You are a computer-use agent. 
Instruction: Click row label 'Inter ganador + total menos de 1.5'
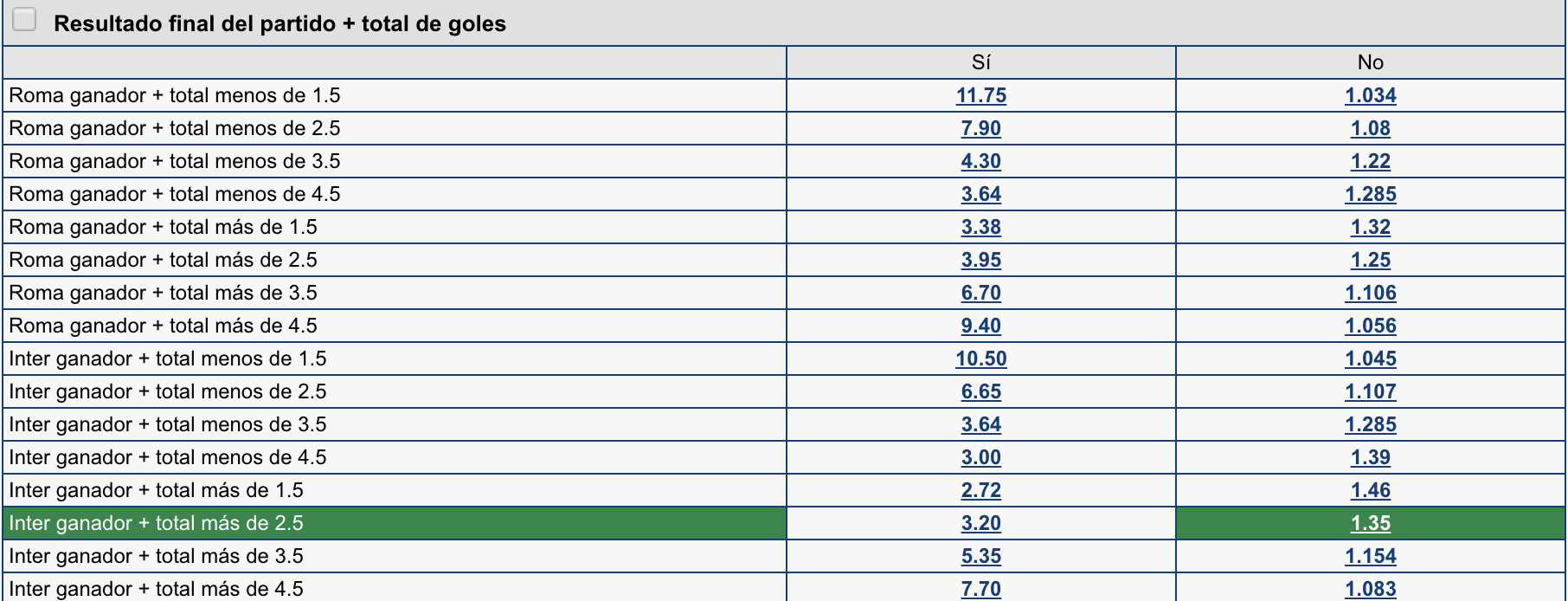168,359
